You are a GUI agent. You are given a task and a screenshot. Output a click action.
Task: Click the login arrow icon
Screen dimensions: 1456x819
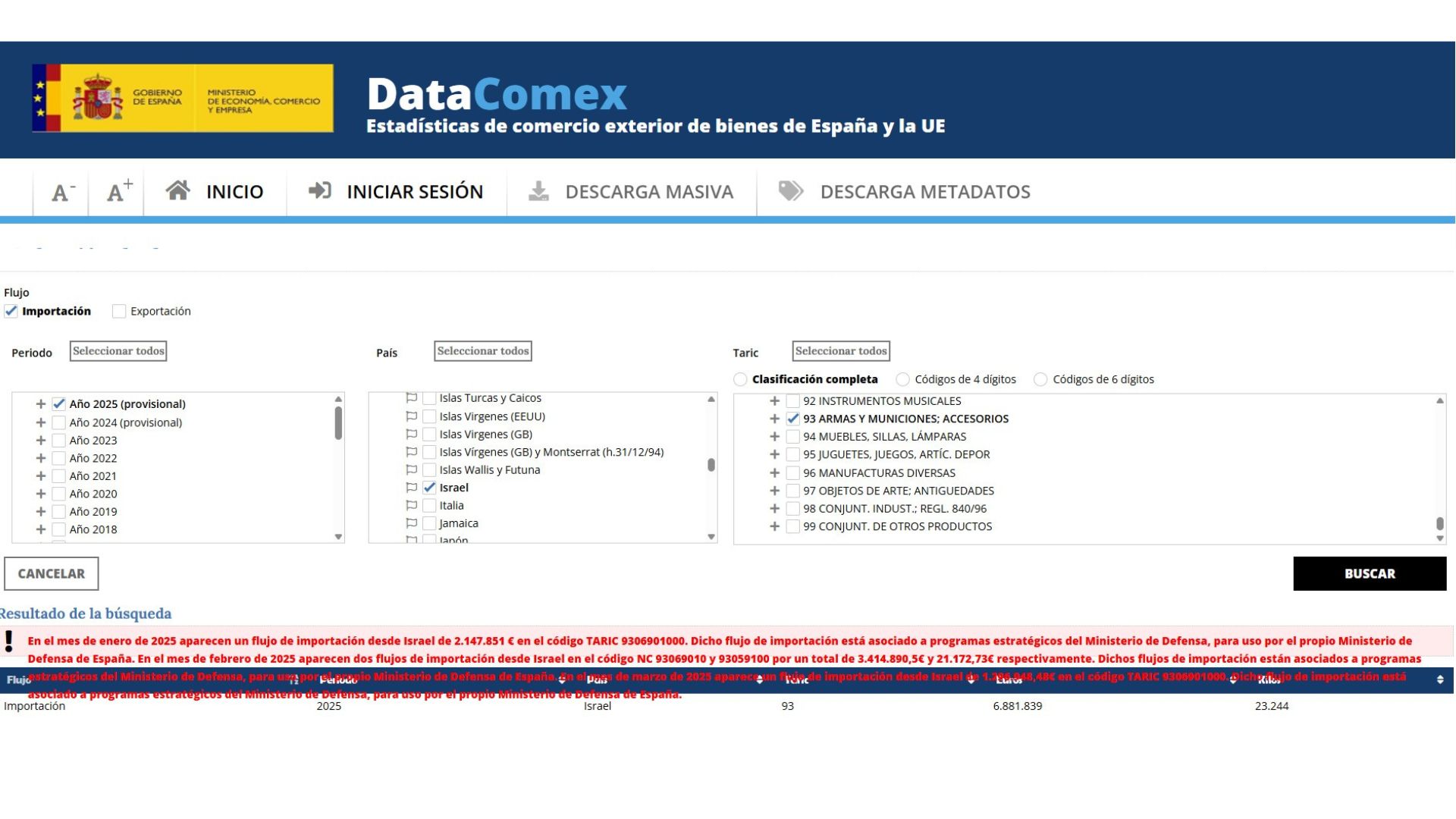click(x=319, y=190)
